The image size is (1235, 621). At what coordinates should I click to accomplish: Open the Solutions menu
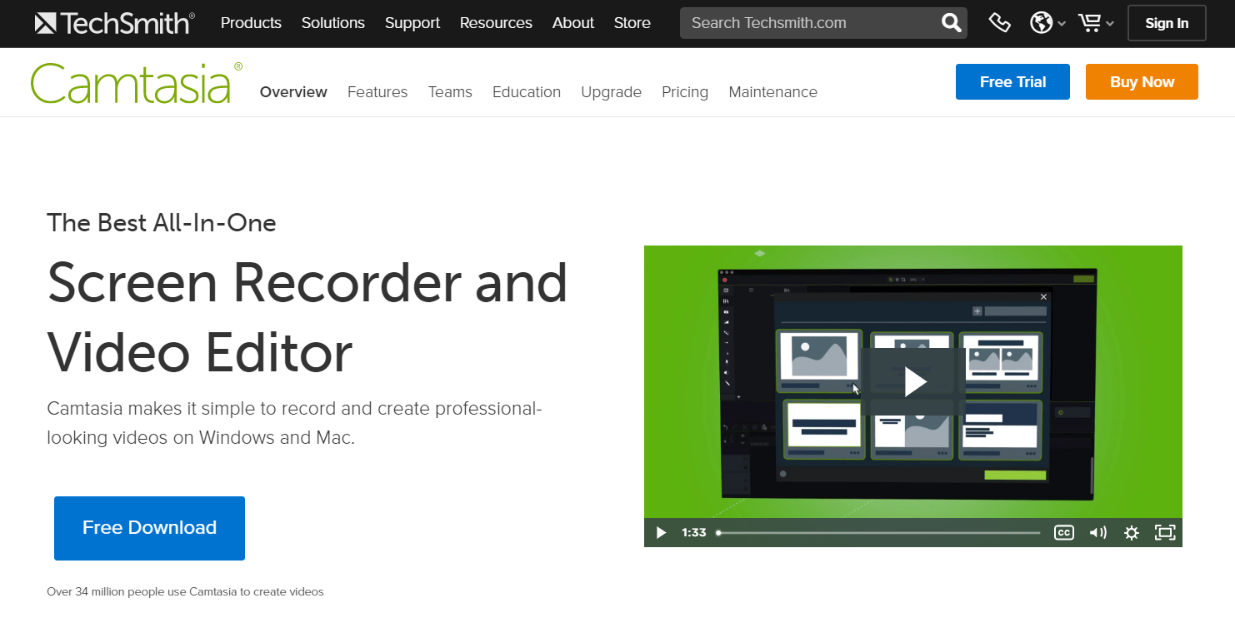[333, 23]
